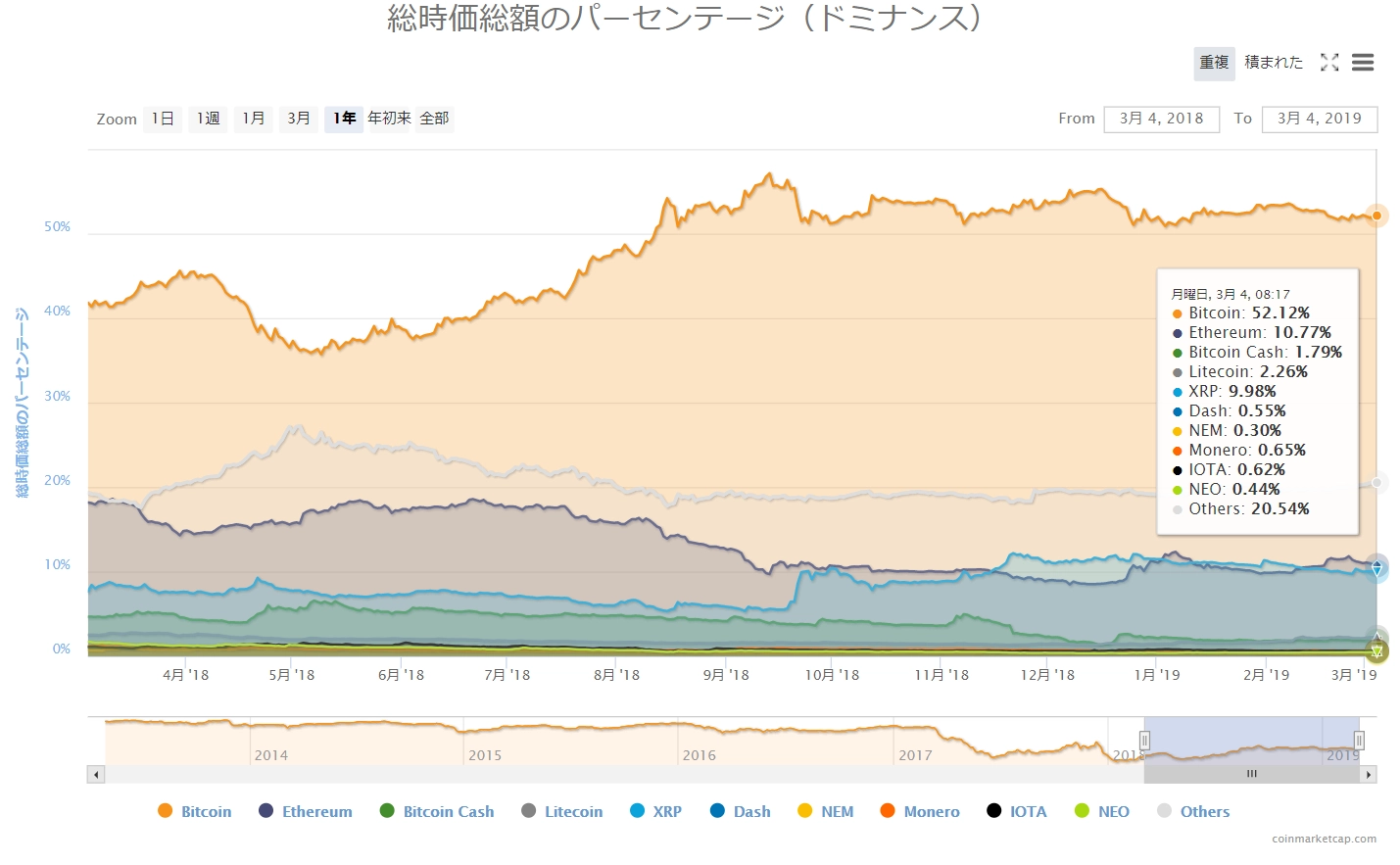
Task: Toggle Bitcoin Cash legend marker
Action: point(387,811)
